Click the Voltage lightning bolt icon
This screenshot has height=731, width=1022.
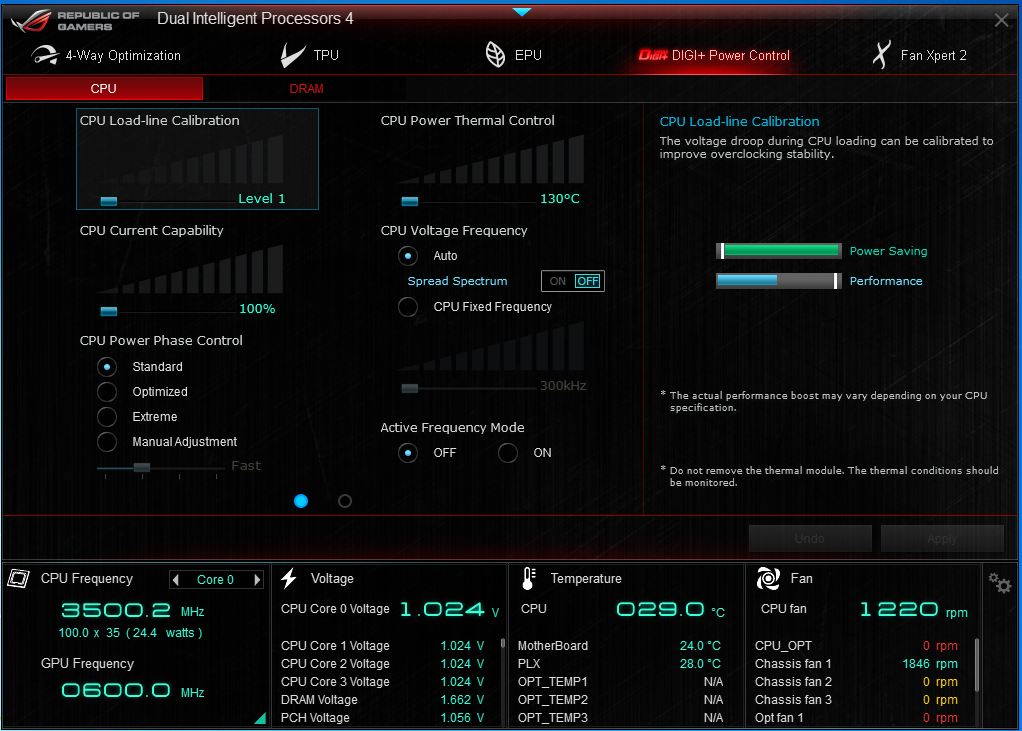pos(289,578)
